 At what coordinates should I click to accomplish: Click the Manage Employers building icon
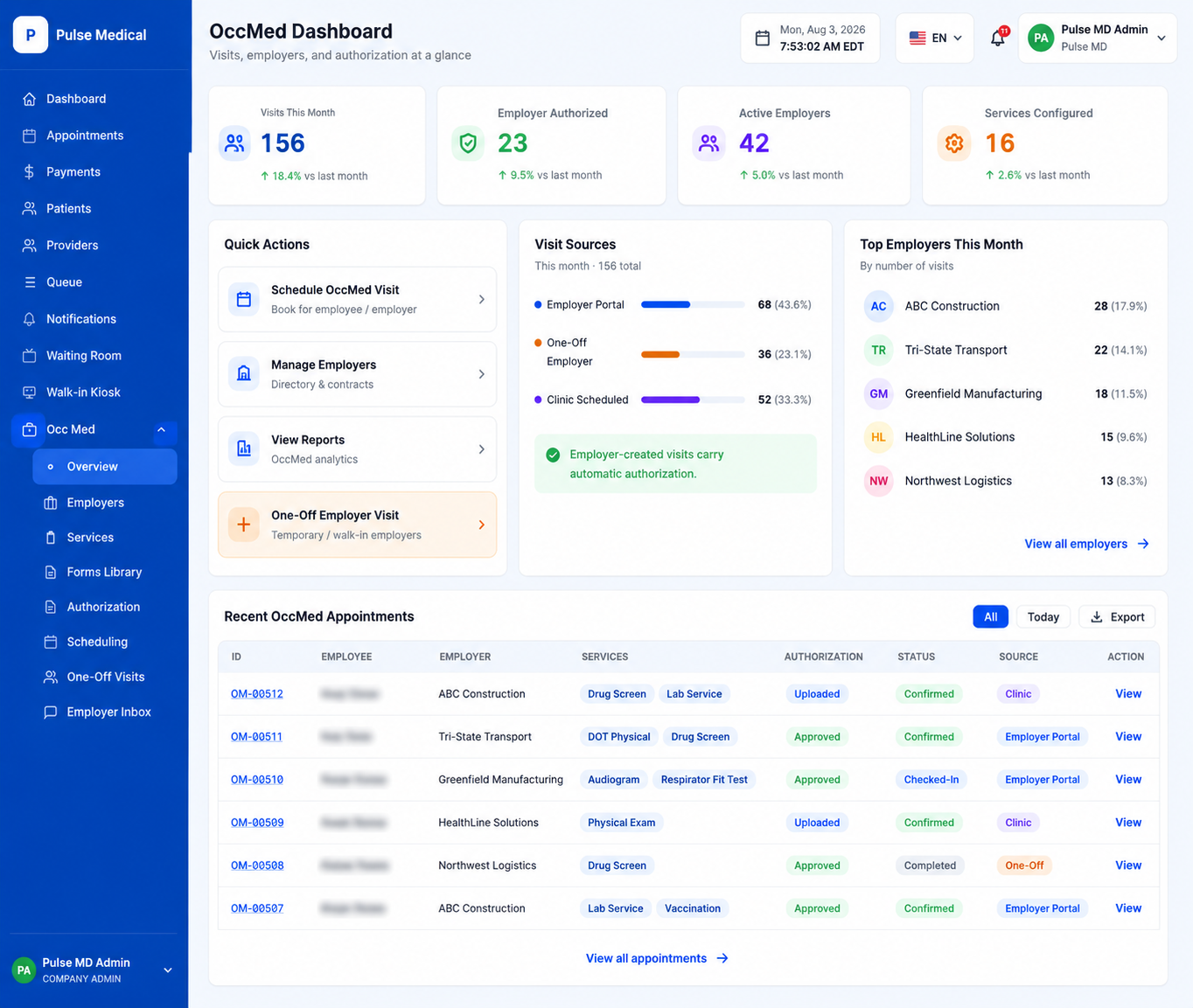244,374
